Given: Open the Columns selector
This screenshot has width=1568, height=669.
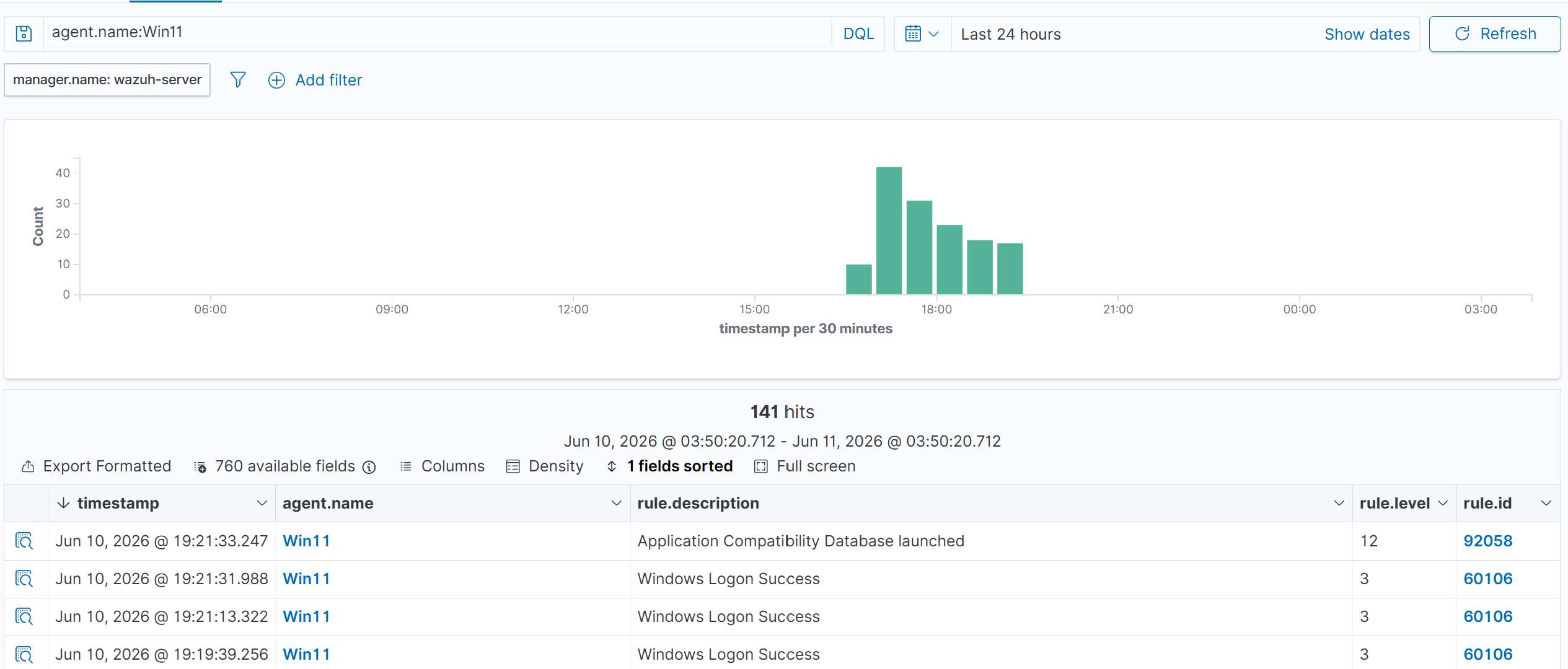Looking at the screenshot, I should (443, 466).
